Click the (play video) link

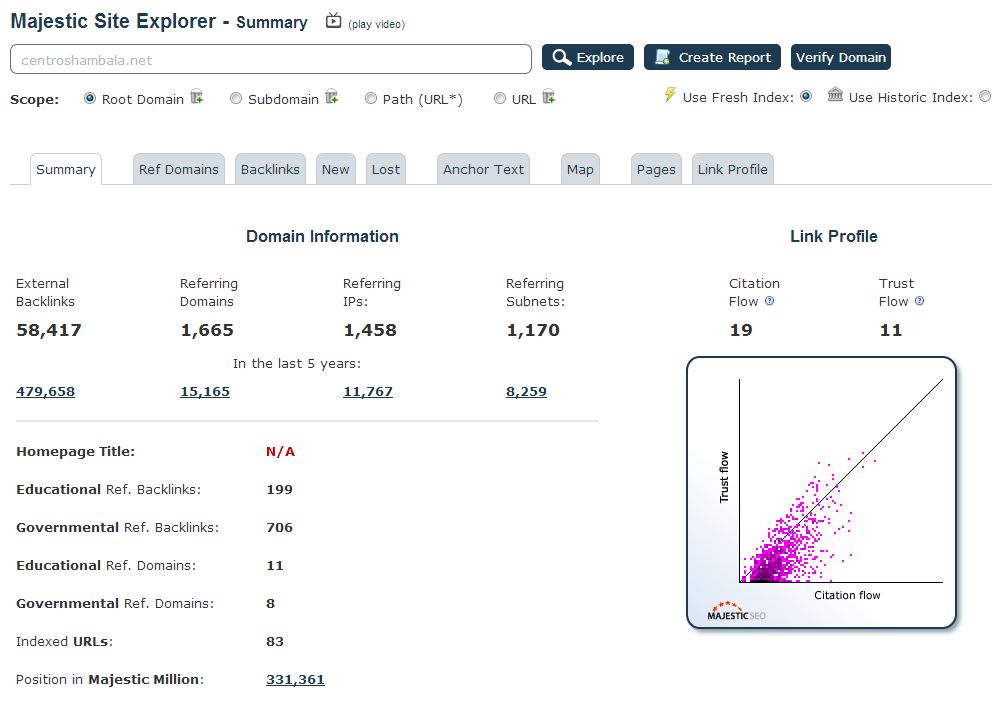point(377,24)
